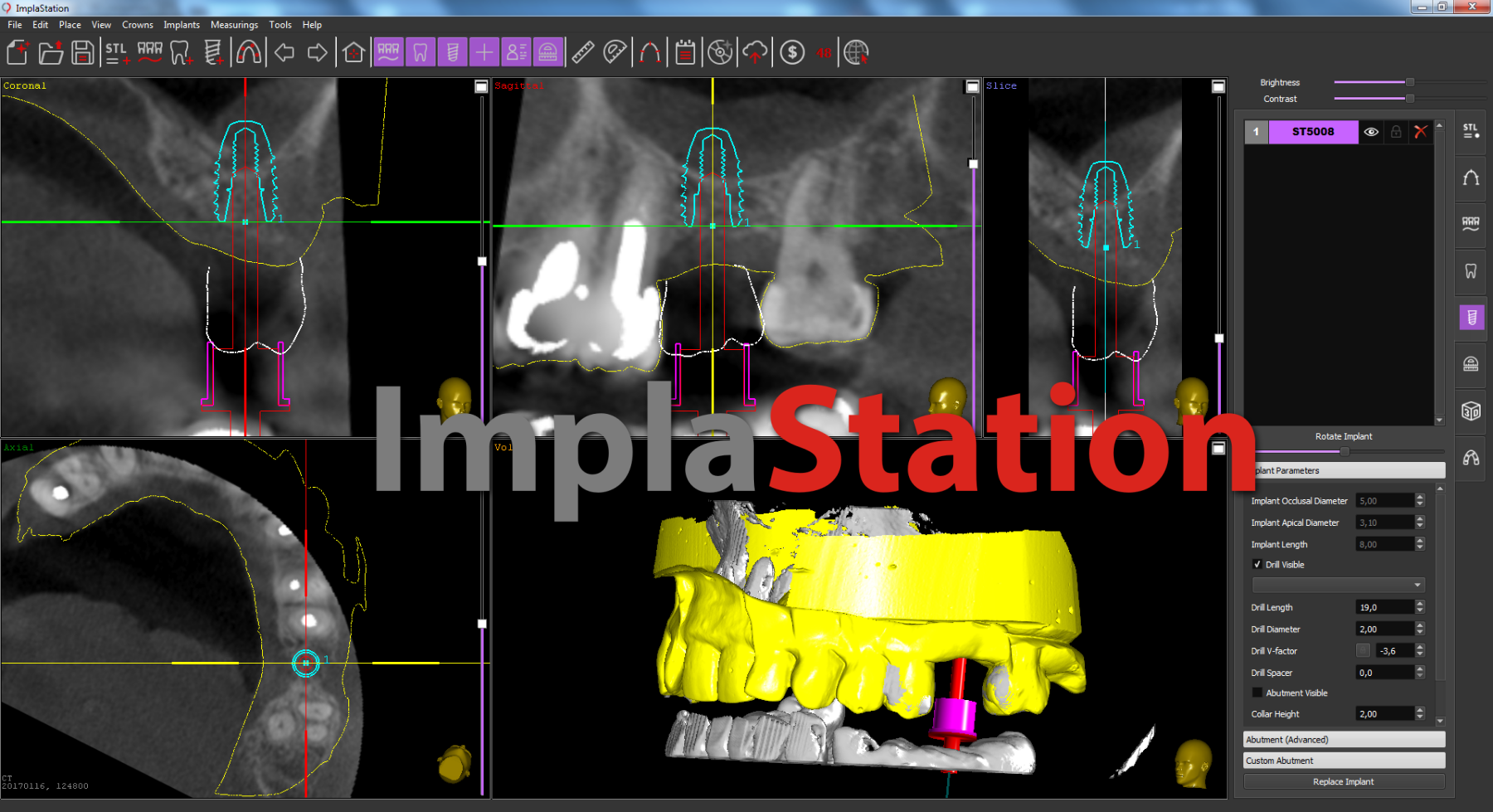Click the dollar sign pricing icon
The height and width of the screenshot is (812, 1493).
click(792, 52)
